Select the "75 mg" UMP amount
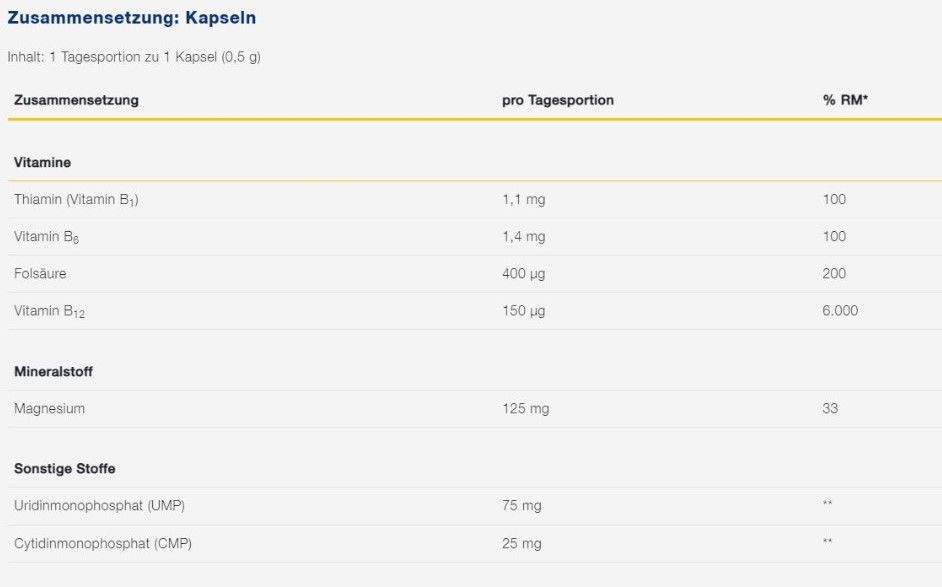This screenshot has width=942, height=587. [x=521, y=505]
